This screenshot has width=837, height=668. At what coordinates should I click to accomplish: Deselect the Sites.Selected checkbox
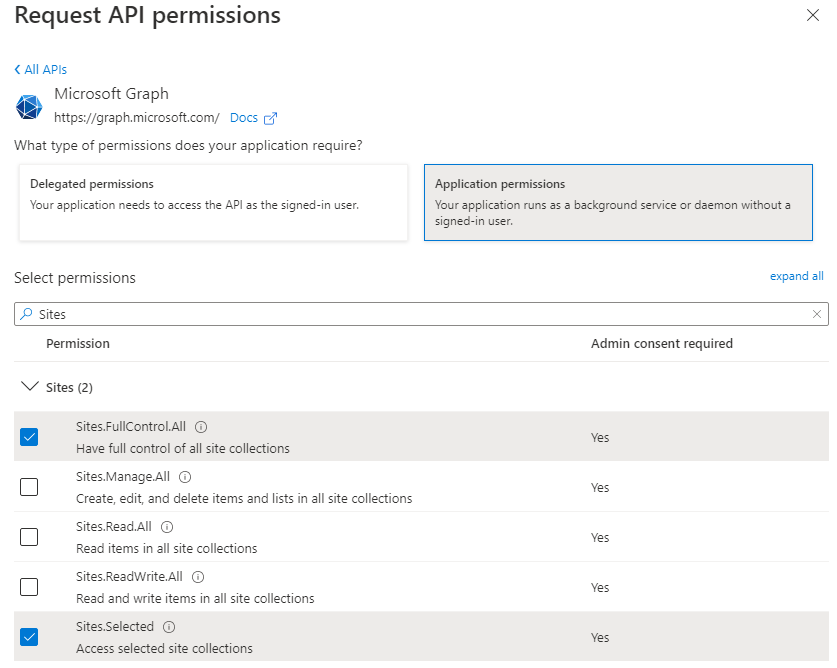point(29,637)
